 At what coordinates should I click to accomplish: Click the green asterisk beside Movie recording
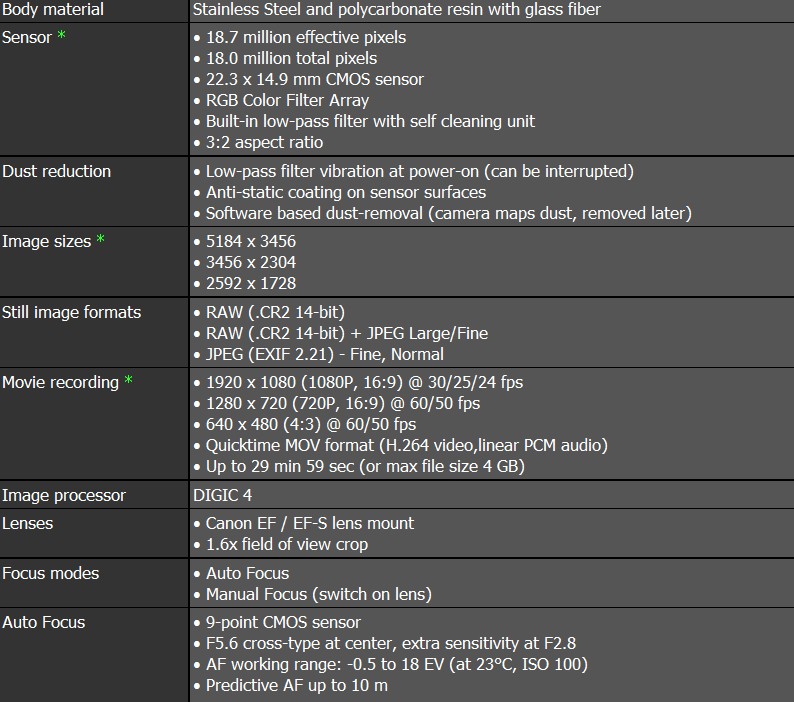128,383
